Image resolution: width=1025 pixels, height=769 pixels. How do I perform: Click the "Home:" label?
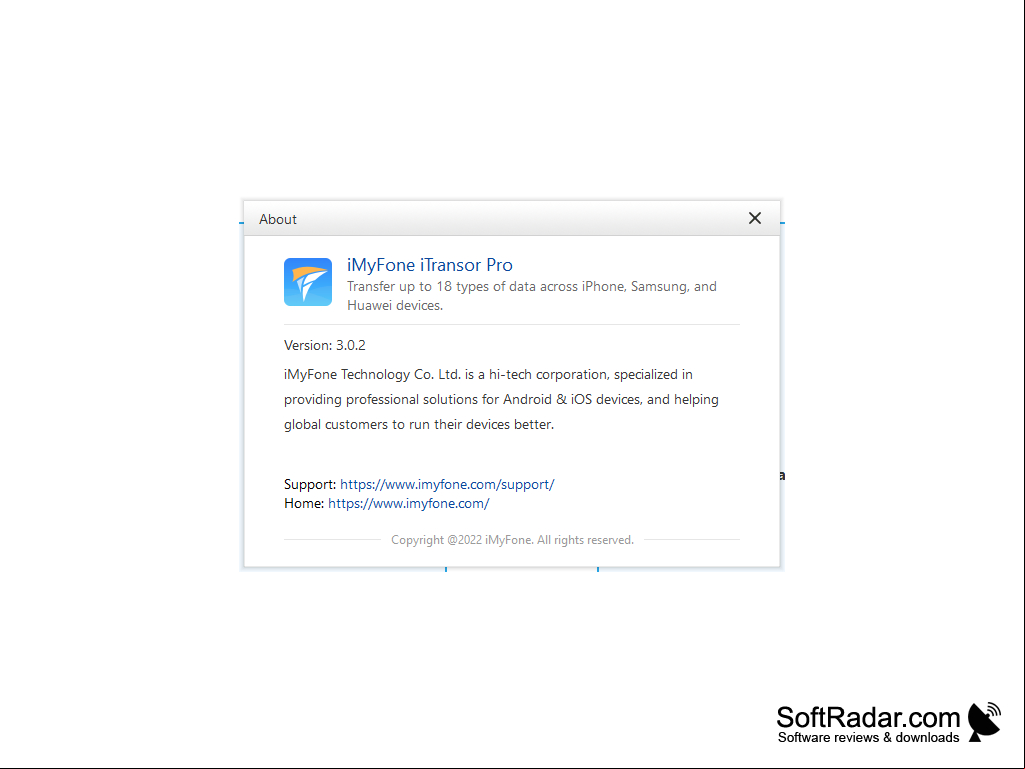click(304, 504)
